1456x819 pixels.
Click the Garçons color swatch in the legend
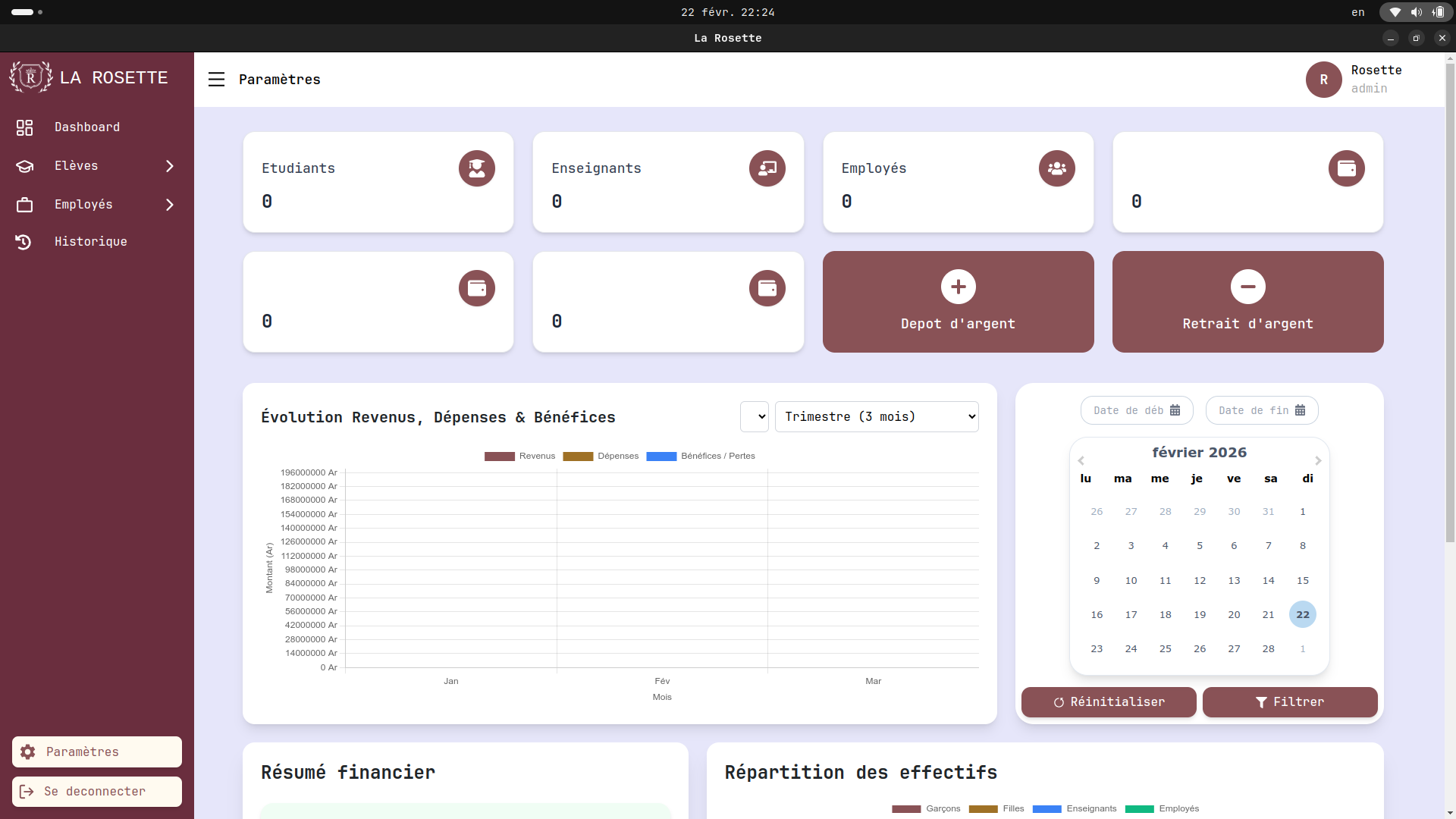coord(907,809)
